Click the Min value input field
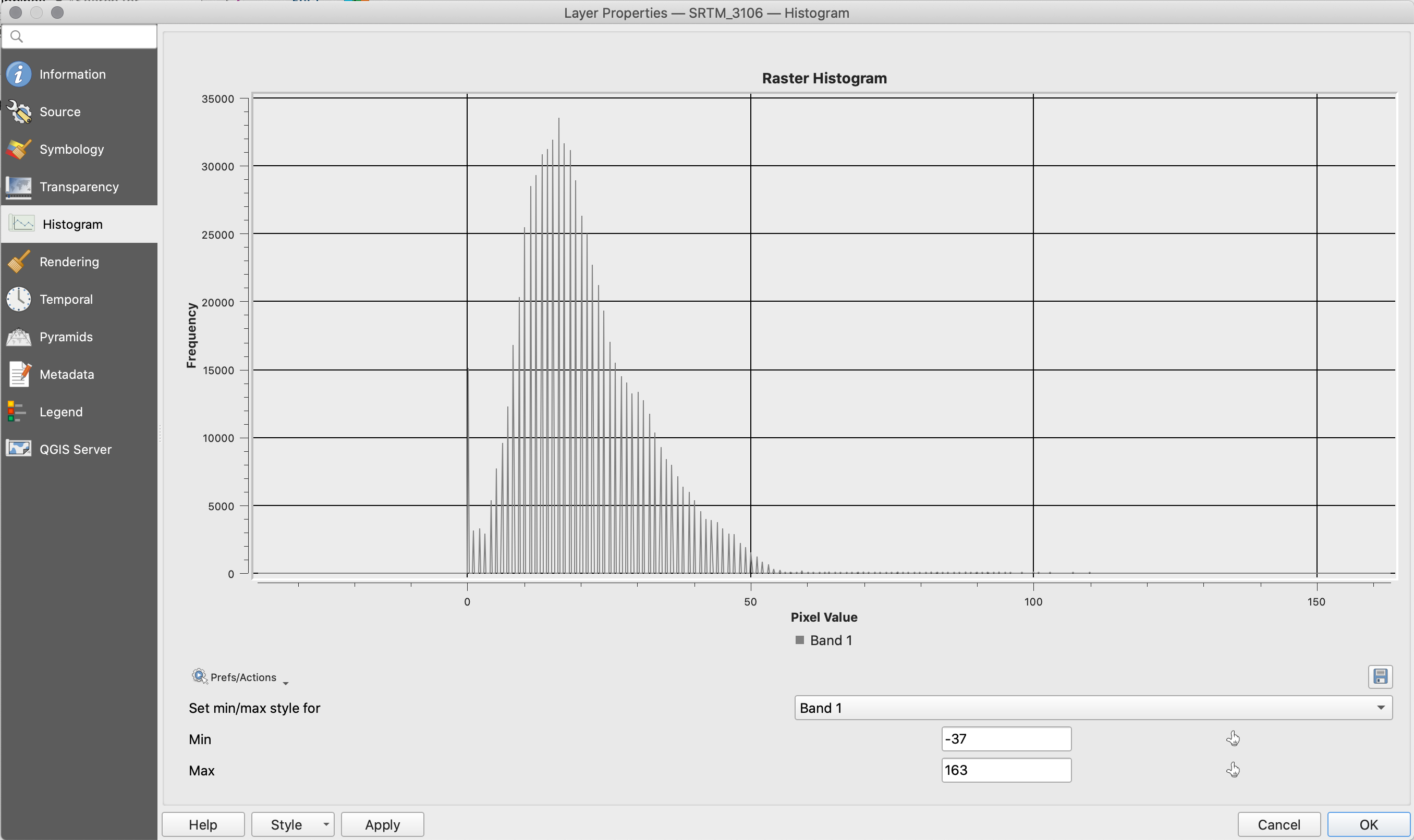The image size is (1414, 840). (x=1006, y=739)
